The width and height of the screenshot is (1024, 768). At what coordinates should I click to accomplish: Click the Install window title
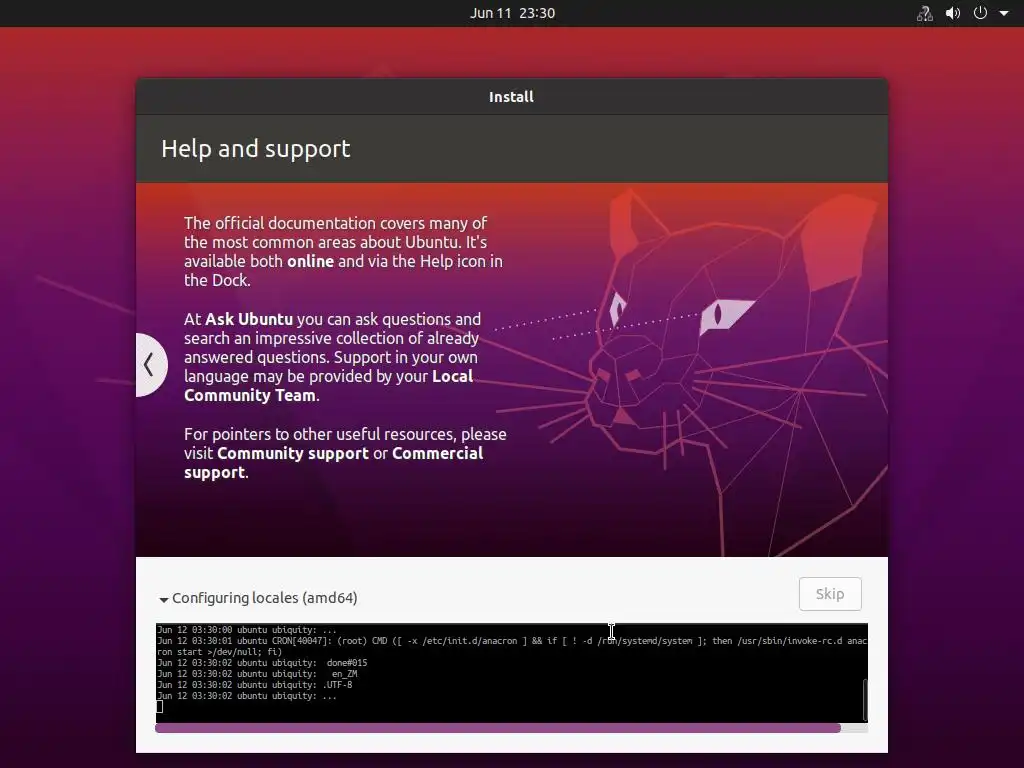click(x=511, y=97)
